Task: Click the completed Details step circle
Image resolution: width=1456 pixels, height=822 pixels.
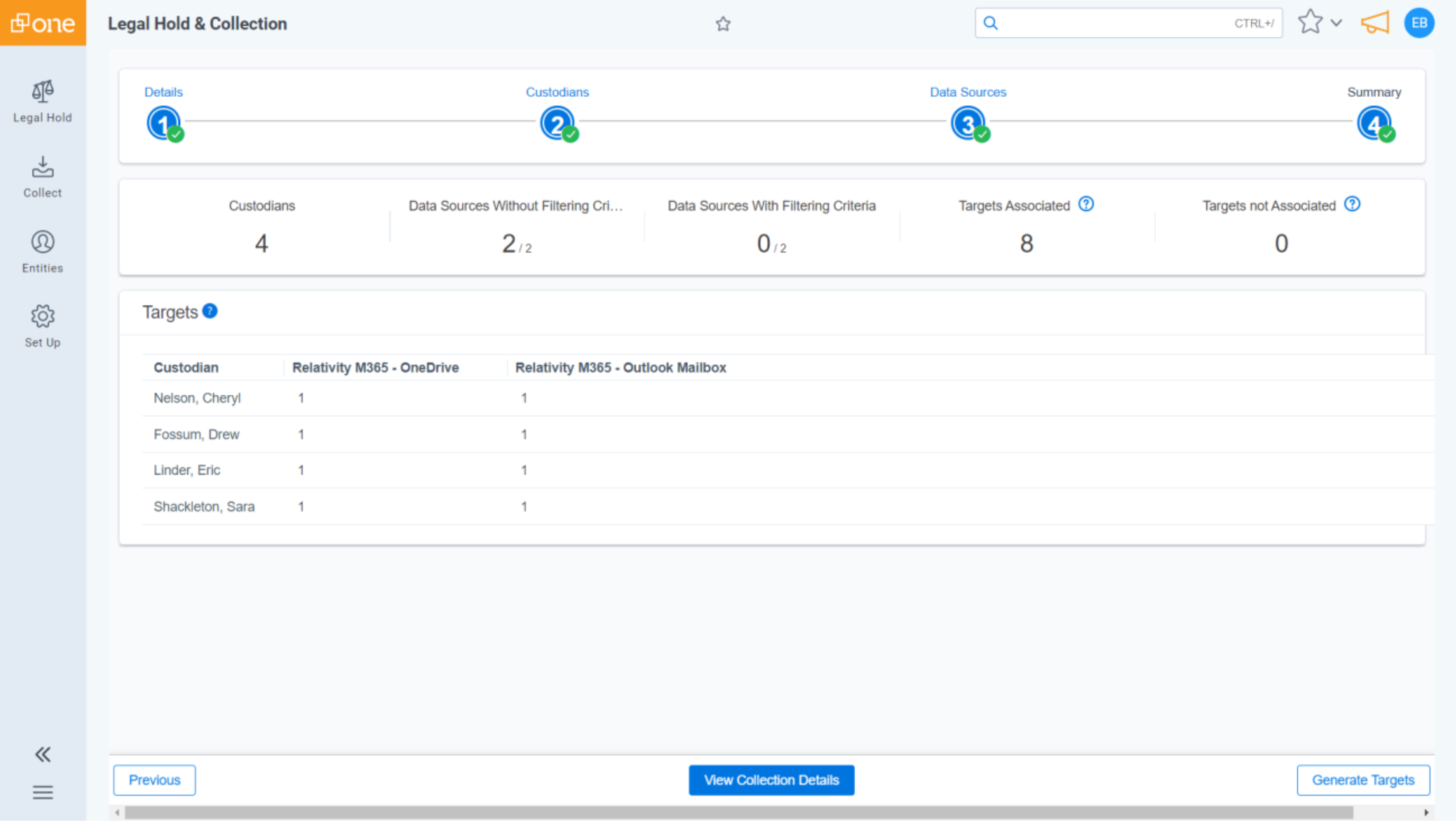Action: coord(163,122)
